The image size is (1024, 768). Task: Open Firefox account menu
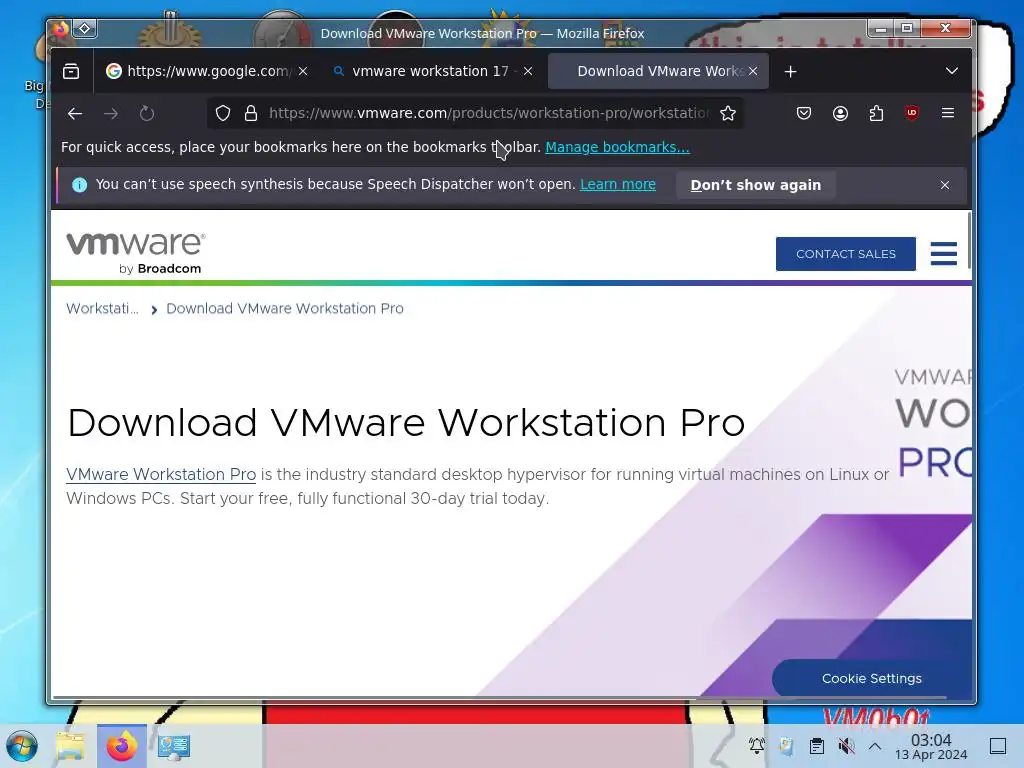(840, 114)
